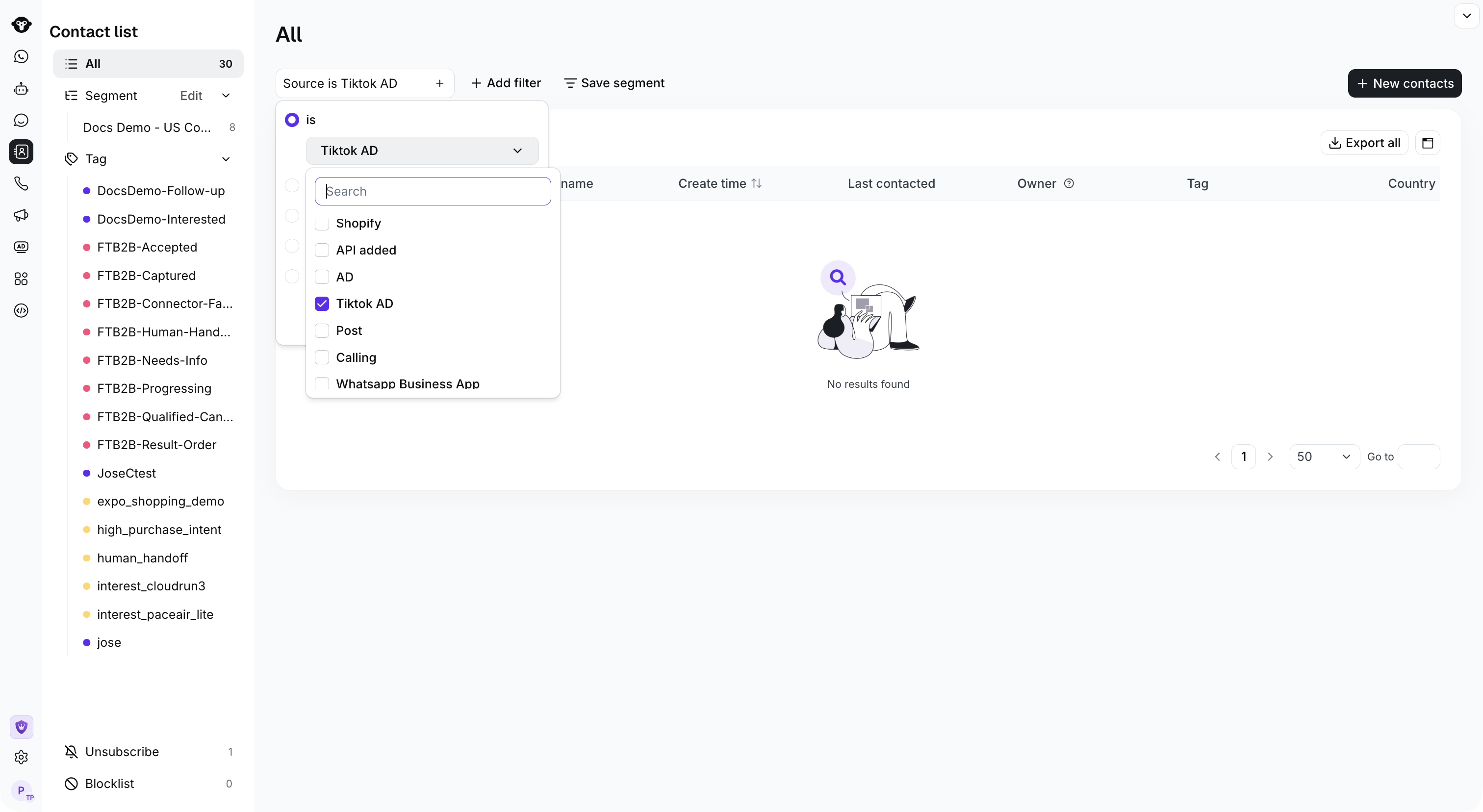Screen dimensions: 1483x812
Task: Uncheck the Tiktok AD checkbox
Action: tap(322, 304)
